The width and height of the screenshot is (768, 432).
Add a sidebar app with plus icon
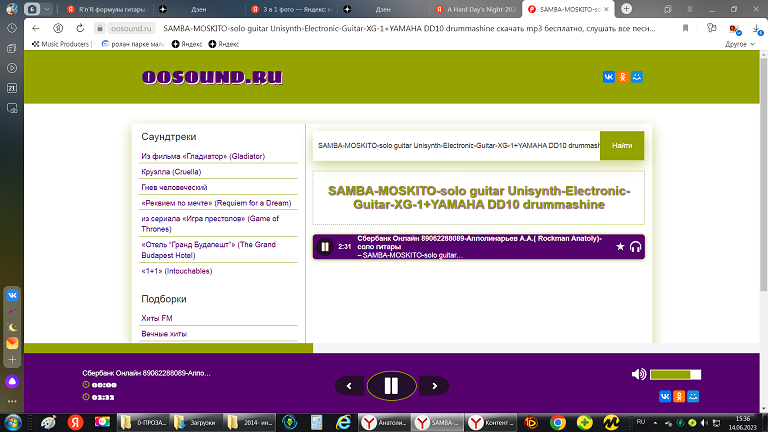pyautogui.click(x=12, y=360)
